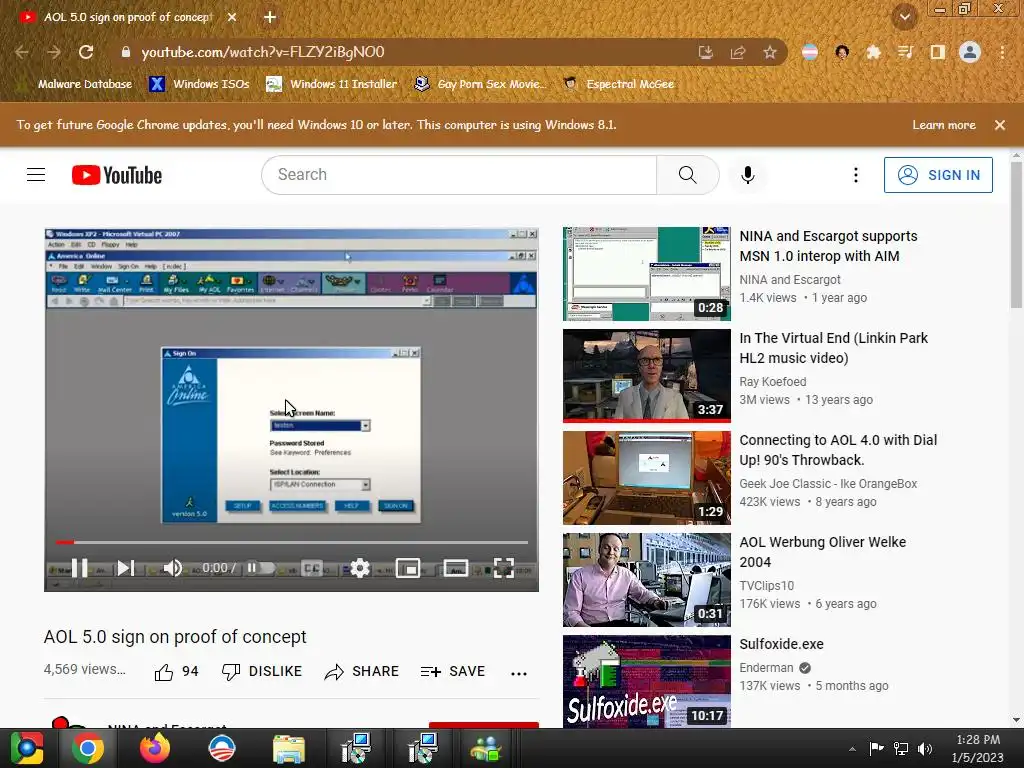
Task: Open the Chrome profile avatar
Action: (x=970, y=52)
